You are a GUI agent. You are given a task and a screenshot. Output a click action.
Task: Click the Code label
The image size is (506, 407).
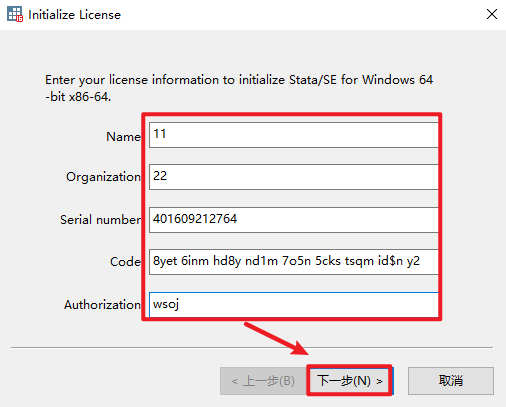click(125, 262)
